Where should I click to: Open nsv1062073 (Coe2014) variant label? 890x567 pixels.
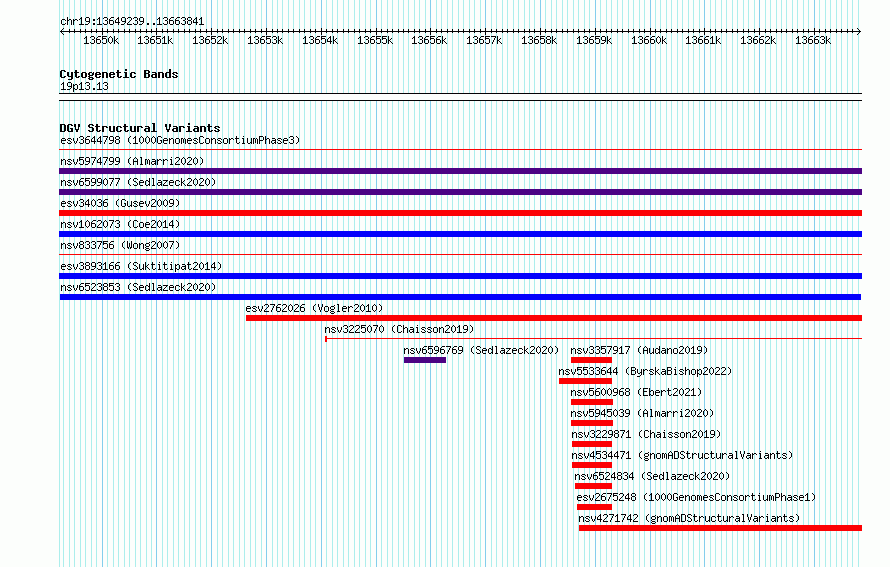coord(120,224)
